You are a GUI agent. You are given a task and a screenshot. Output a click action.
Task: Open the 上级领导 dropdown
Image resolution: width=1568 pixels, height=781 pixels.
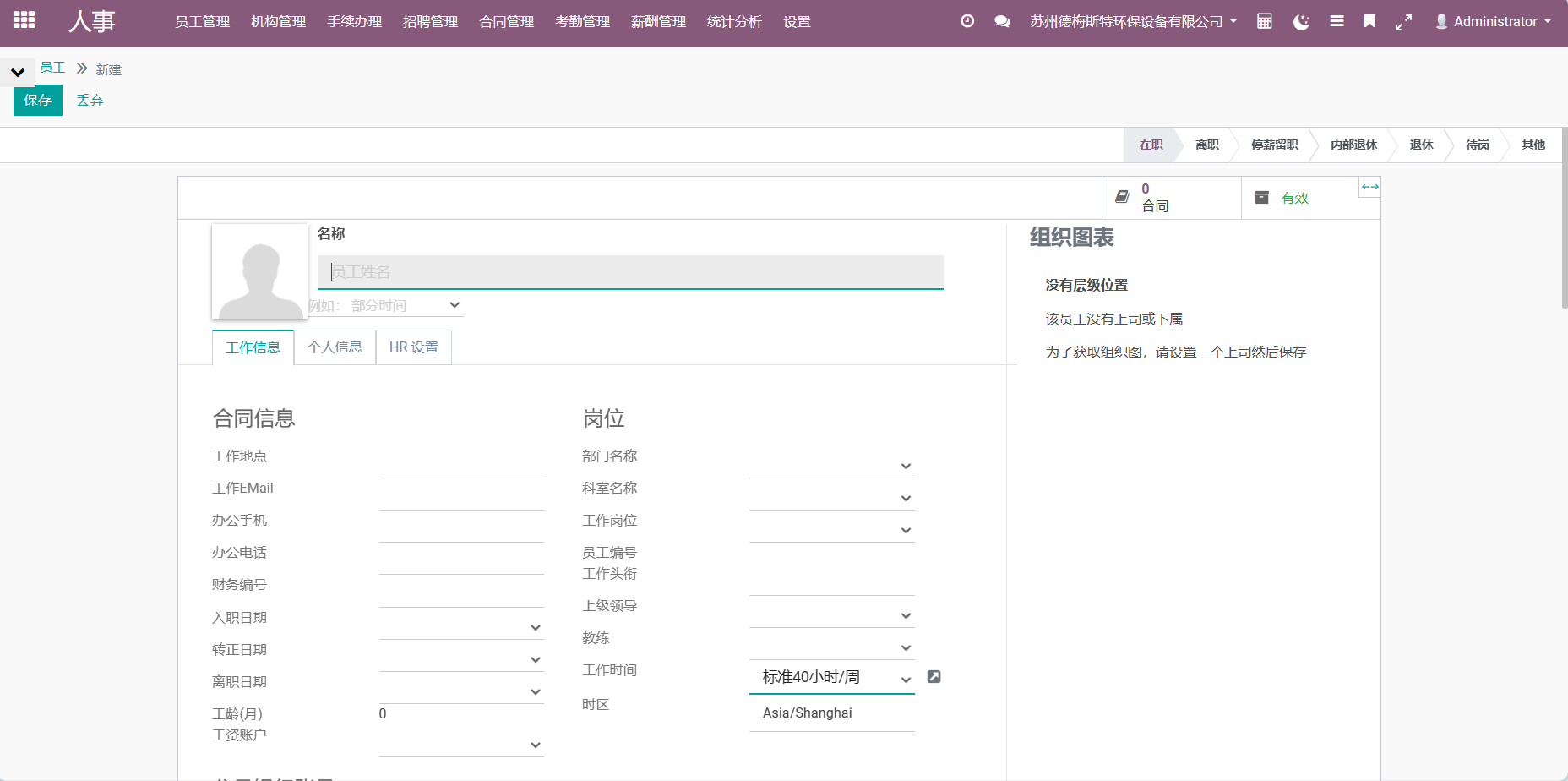tap(831, 615)
